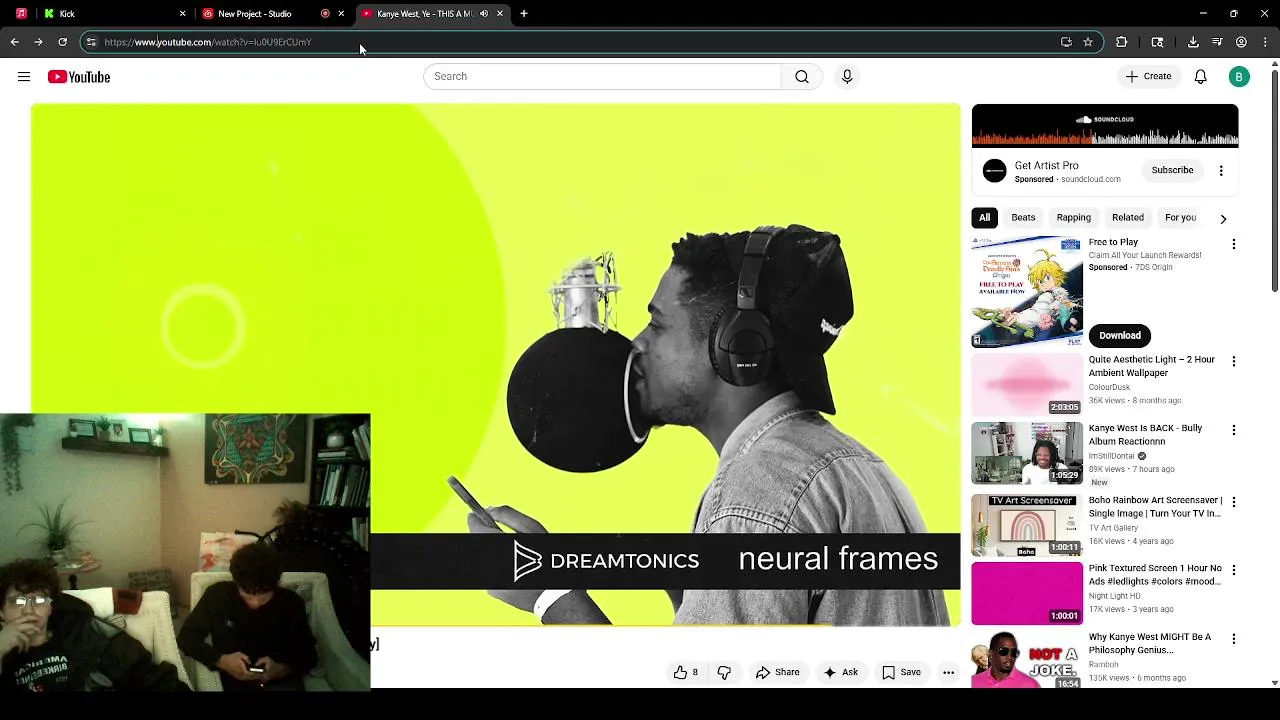Image resolution: width=1280 pixels, height=720 pixels.
Task: Open ImStillDontai channel link
Action: (x=1112, y=456)
